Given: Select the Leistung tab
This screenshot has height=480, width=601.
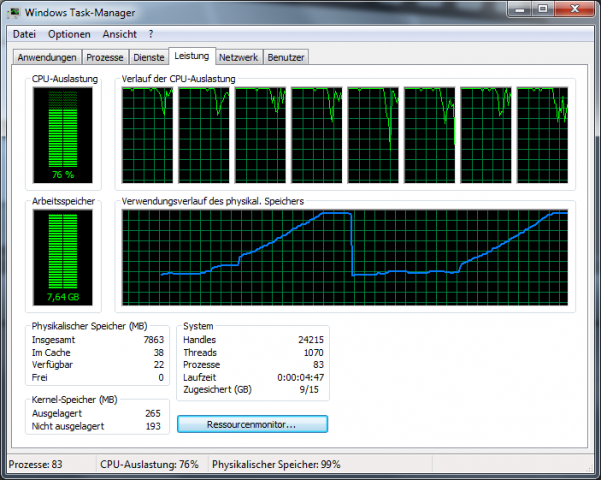Looking at the screenshot, I should coord(191,57).
